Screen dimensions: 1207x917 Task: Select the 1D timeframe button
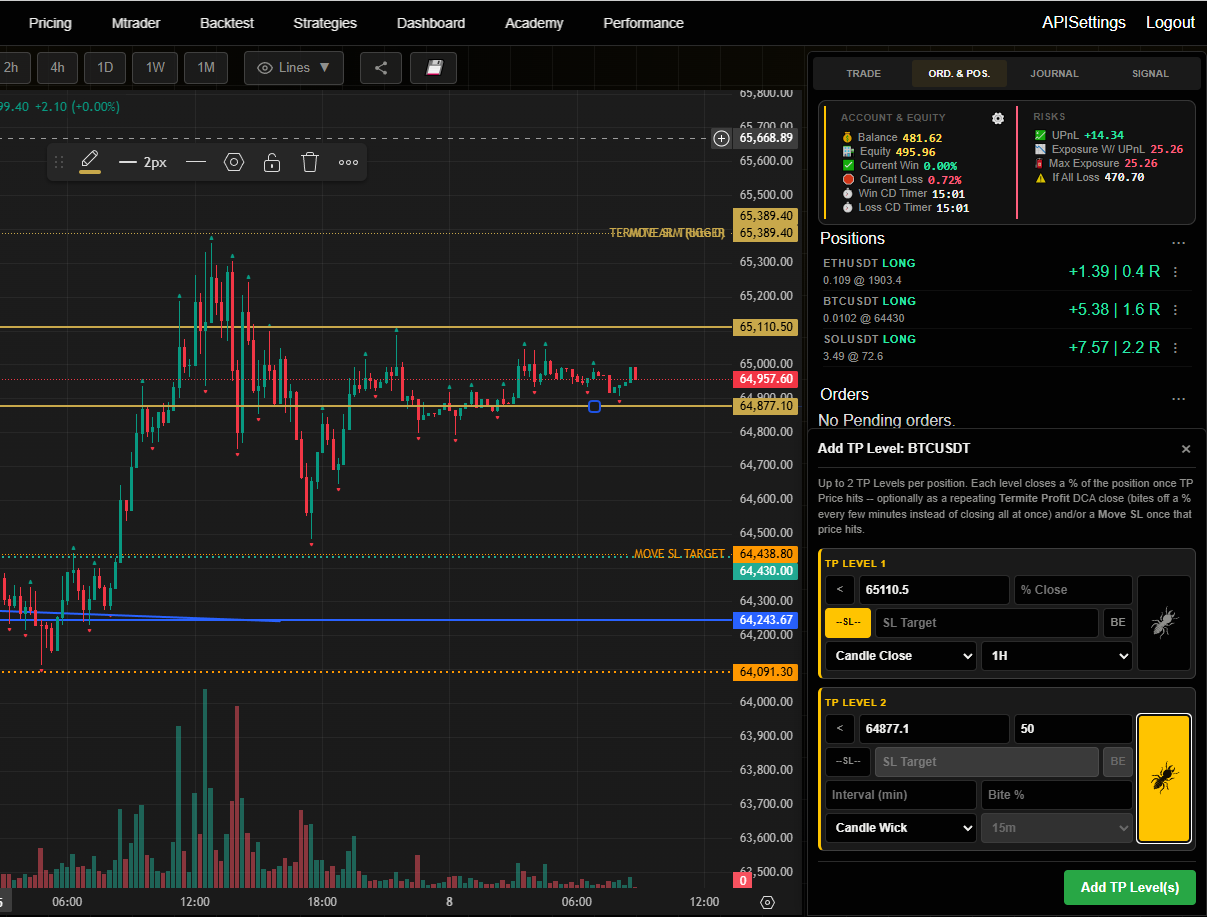(x=105, y=68)
